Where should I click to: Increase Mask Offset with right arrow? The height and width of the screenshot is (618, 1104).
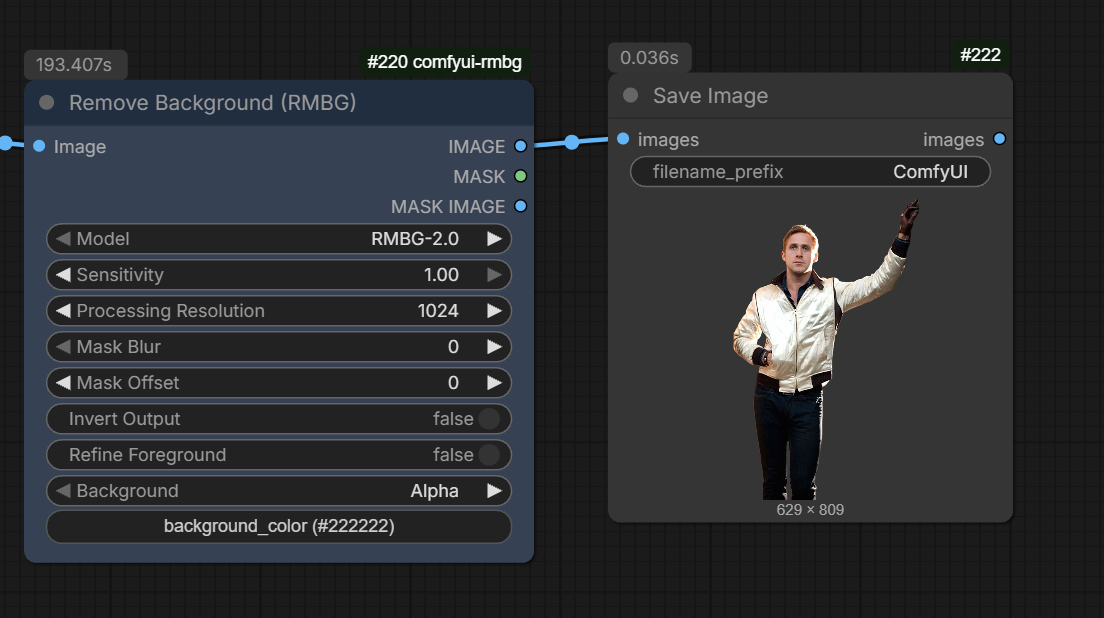(494, 383)
